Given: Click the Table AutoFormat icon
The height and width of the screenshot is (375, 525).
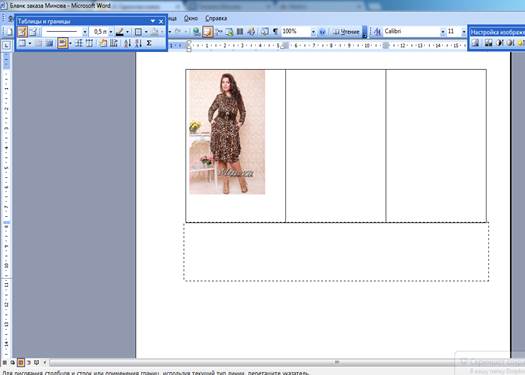Looking at the screenshot, I should pyautogui.click(x=103, y=43).
